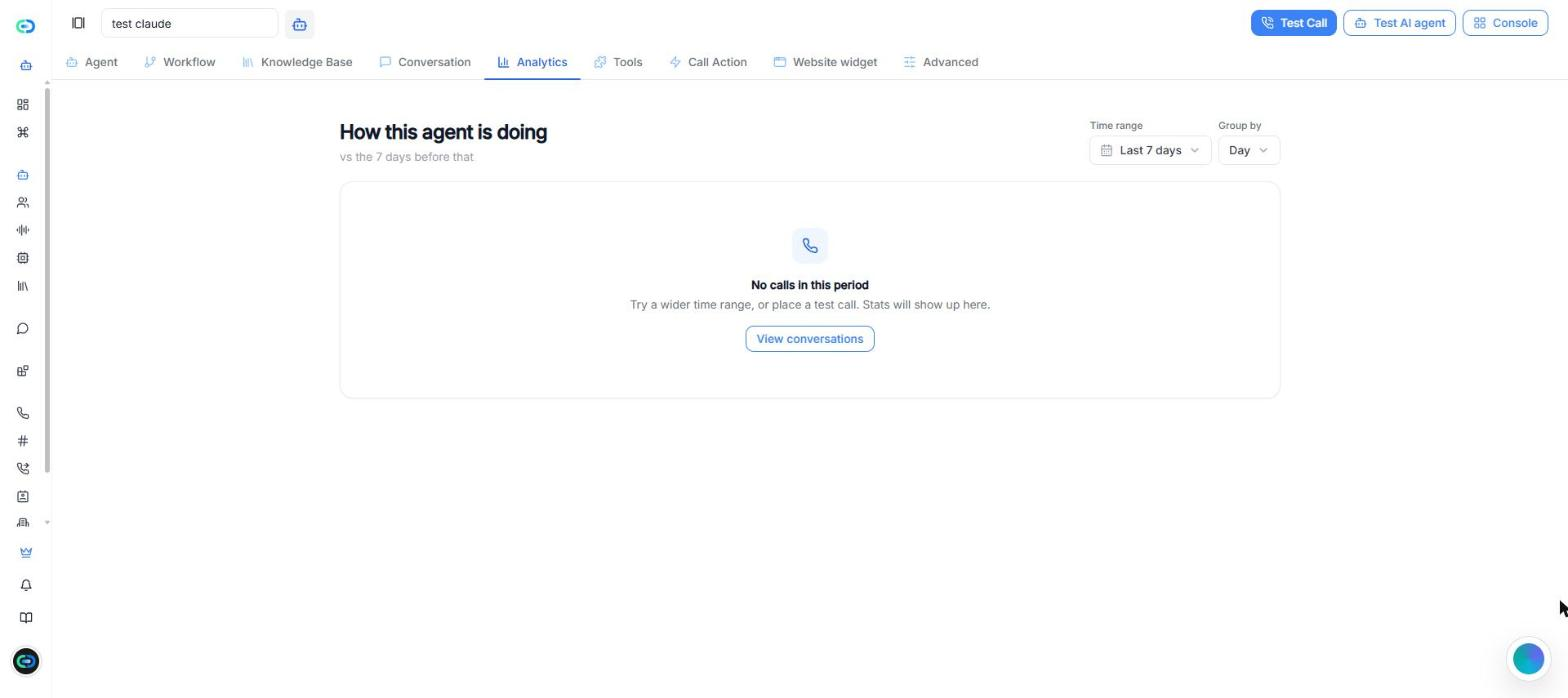Click the outgoing call sidebar icon
The image size is (1568, 698).
point(23,469)
